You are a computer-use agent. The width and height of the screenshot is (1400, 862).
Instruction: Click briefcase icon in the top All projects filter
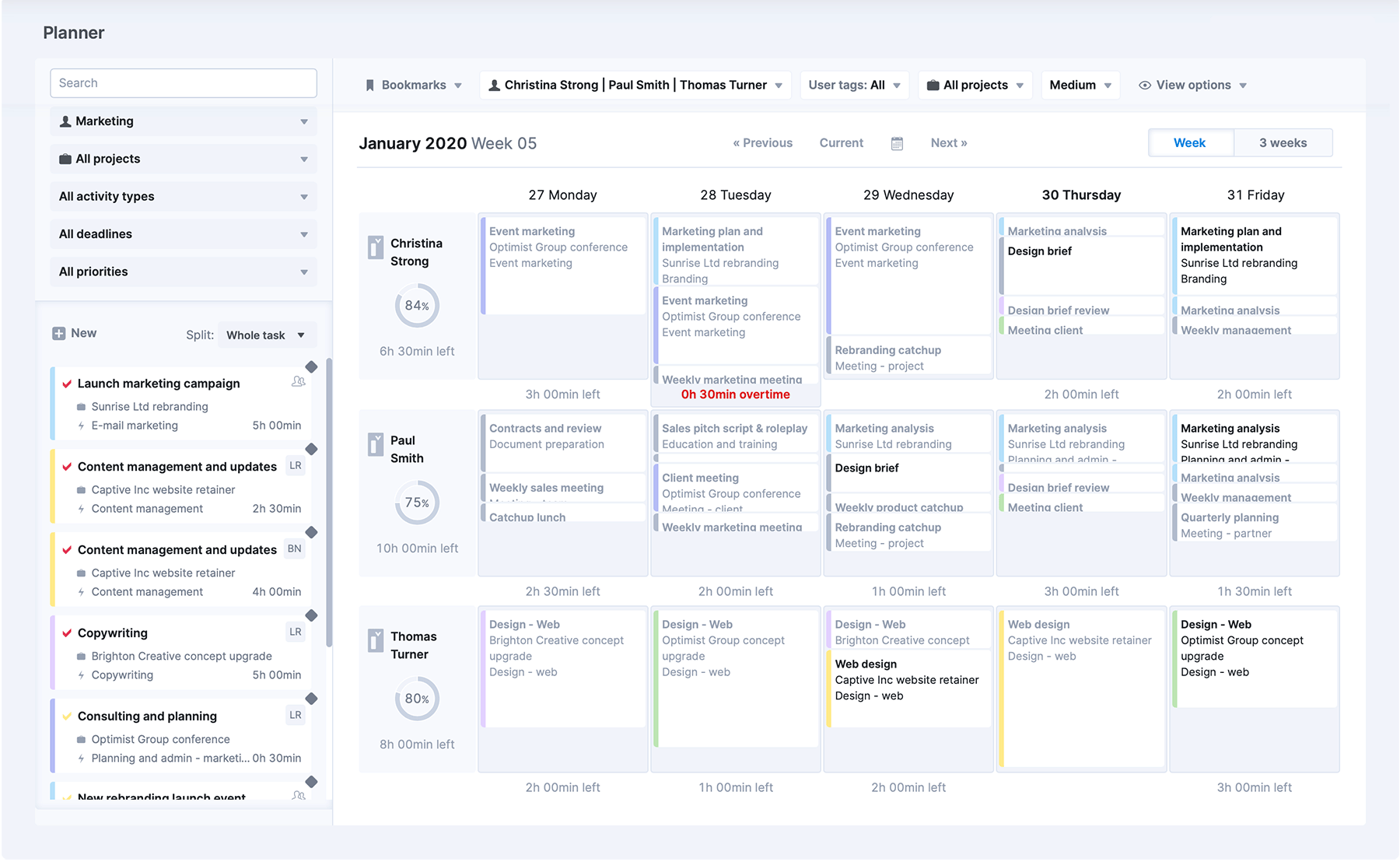click(x=933, y=86)
